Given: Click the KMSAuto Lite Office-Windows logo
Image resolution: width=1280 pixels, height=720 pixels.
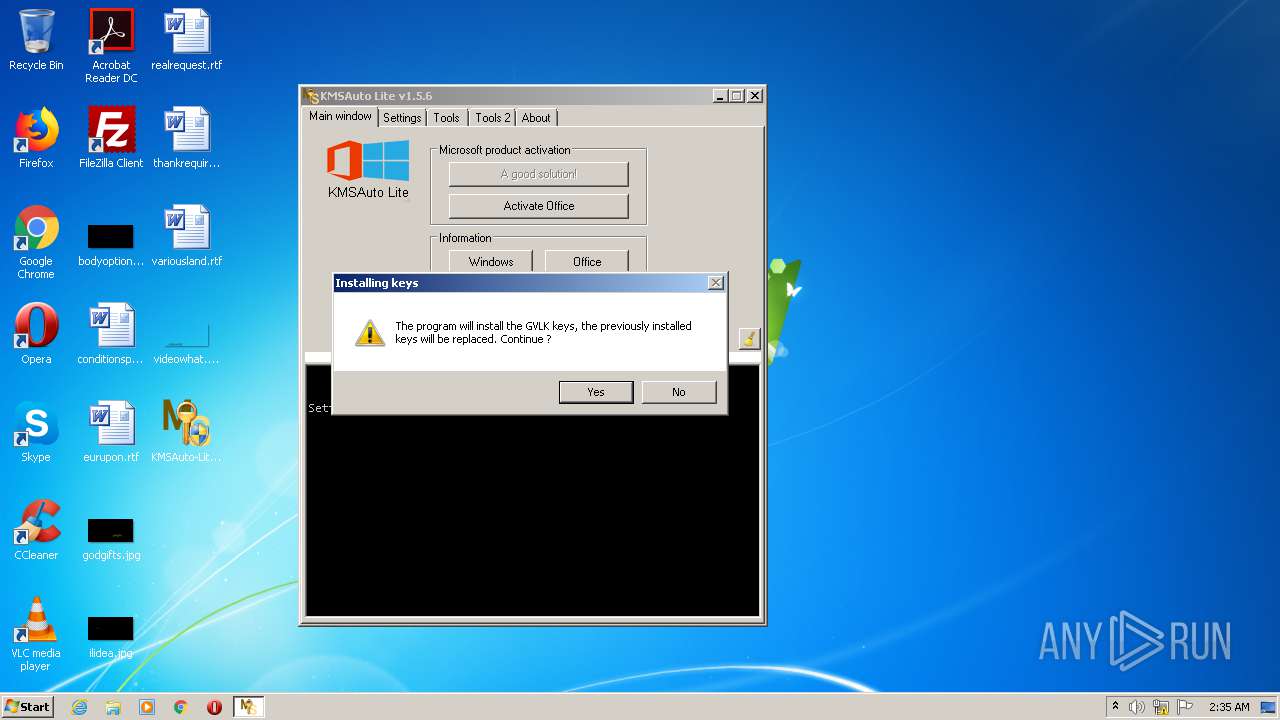Looking at the screenshot, I should (368, 161).
